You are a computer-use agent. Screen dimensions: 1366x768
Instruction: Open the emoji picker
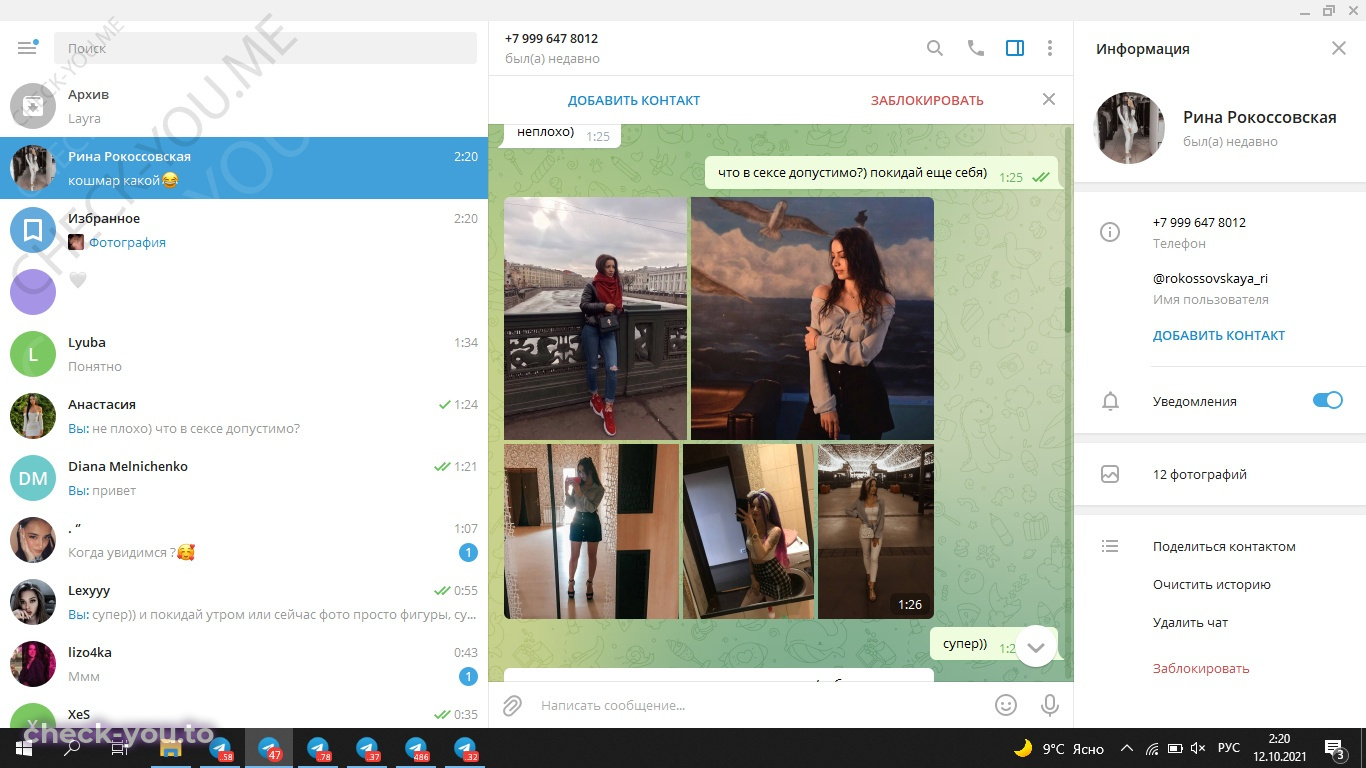tap(1006, 705)
